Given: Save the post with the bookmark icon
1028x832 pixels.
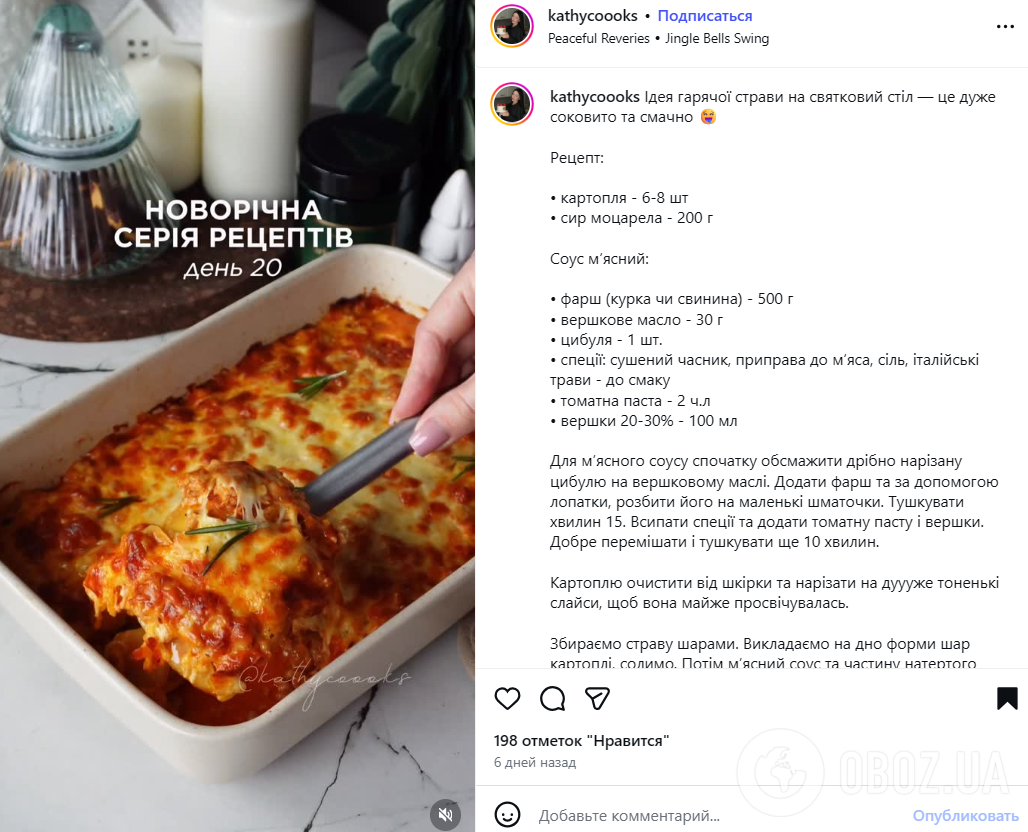Looking at the screenshot, I should click(1005, 700).
